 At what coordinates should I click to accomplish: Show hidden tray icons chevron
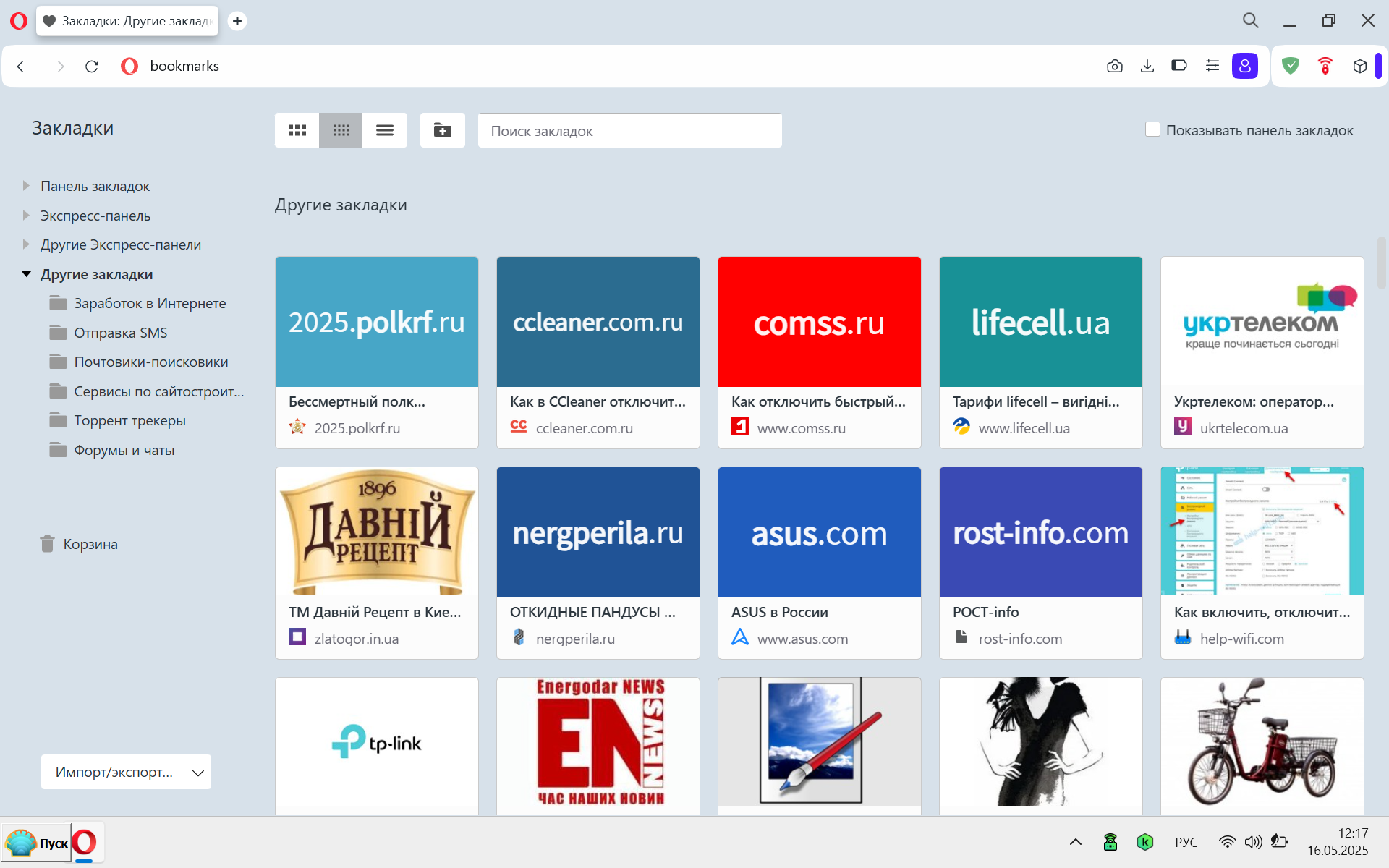coord(1076,842)
